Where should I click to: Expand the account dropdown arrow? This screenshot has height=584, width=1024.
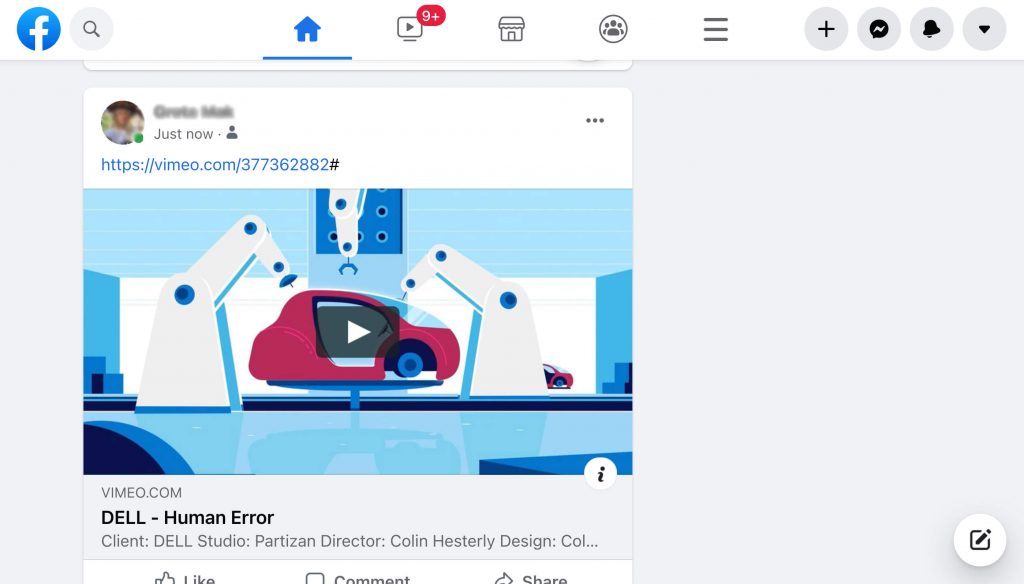984,29
